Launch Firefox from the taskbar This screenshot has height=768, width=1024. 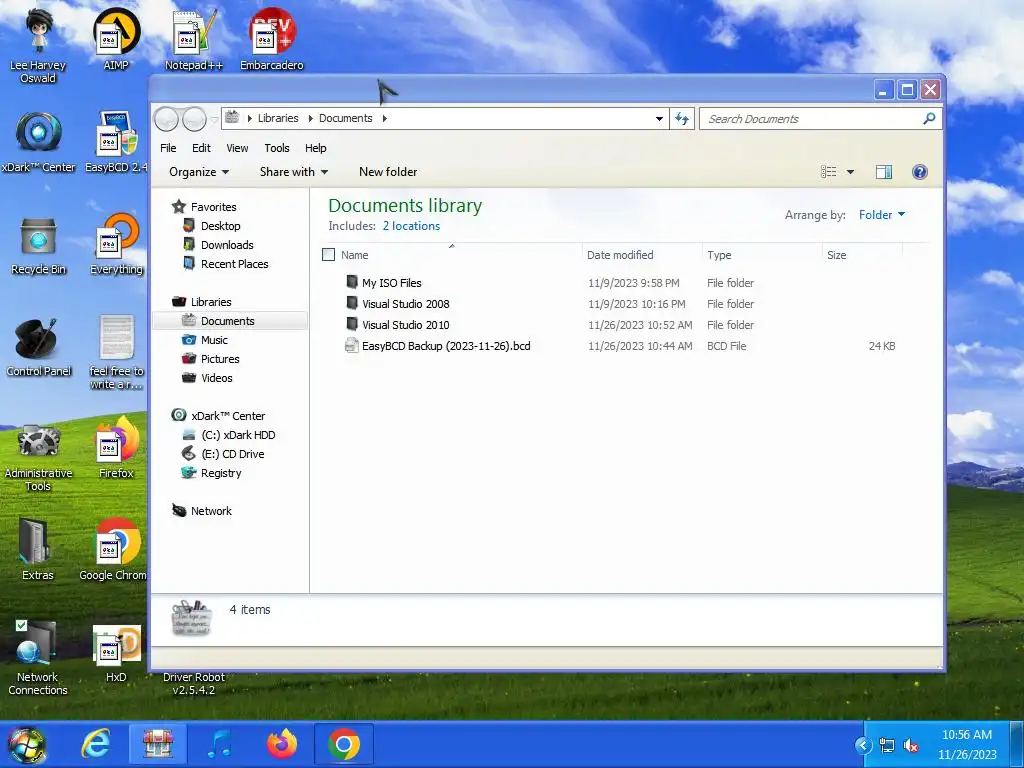coord(282,744)
